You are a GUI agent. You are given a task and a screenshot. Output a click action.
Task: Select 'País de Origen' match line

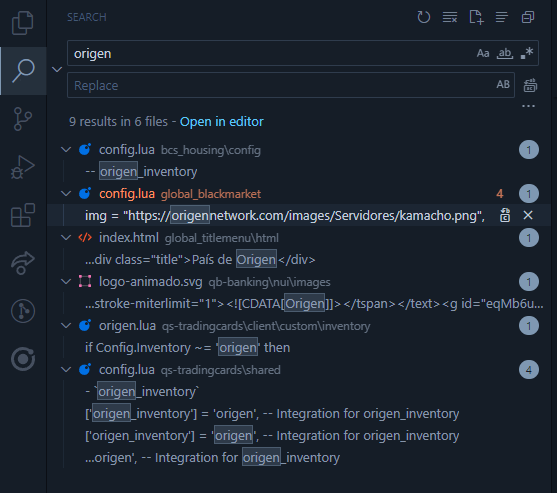coord(298,260)
